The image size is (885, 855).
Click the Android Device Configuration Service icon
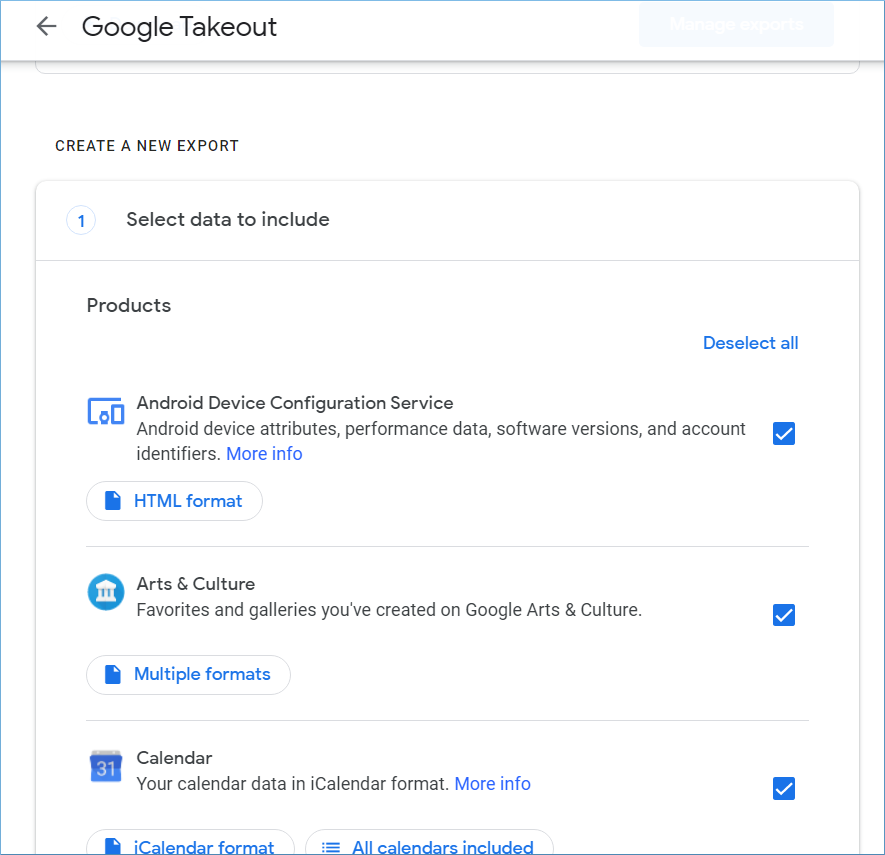(x=106, y=411)
